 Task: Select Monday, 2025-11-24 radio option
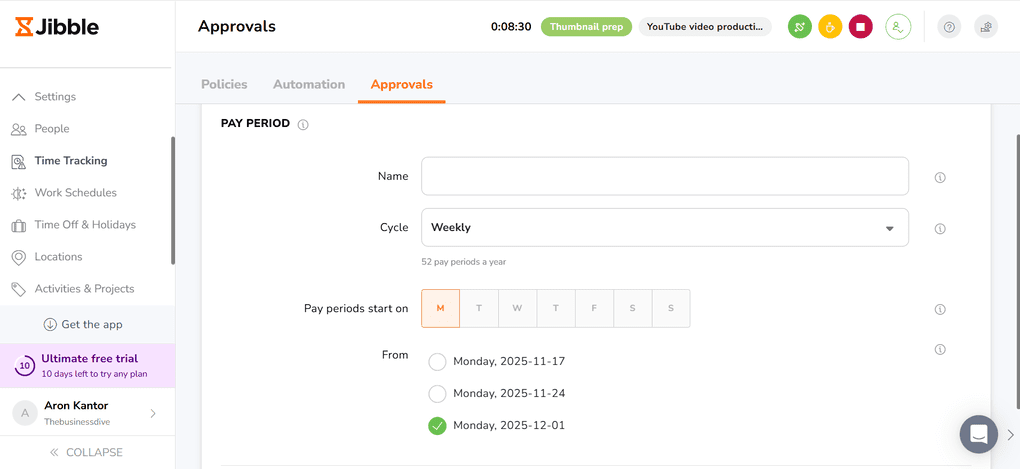(x=437, y=394)
